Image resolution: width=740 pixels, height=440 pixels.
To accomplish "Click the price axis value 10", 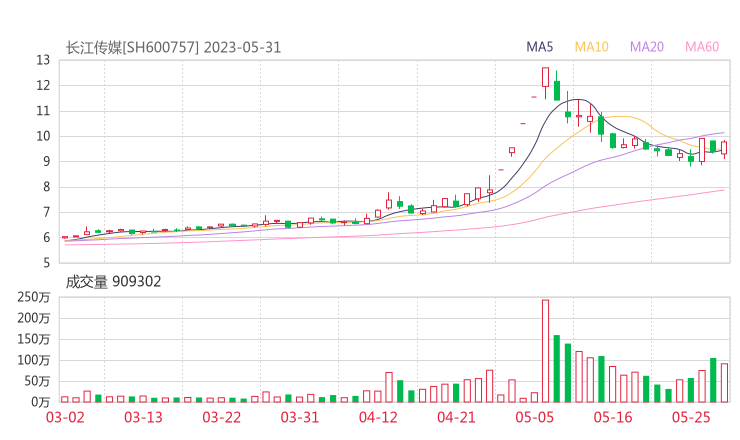I will (43, 136).
